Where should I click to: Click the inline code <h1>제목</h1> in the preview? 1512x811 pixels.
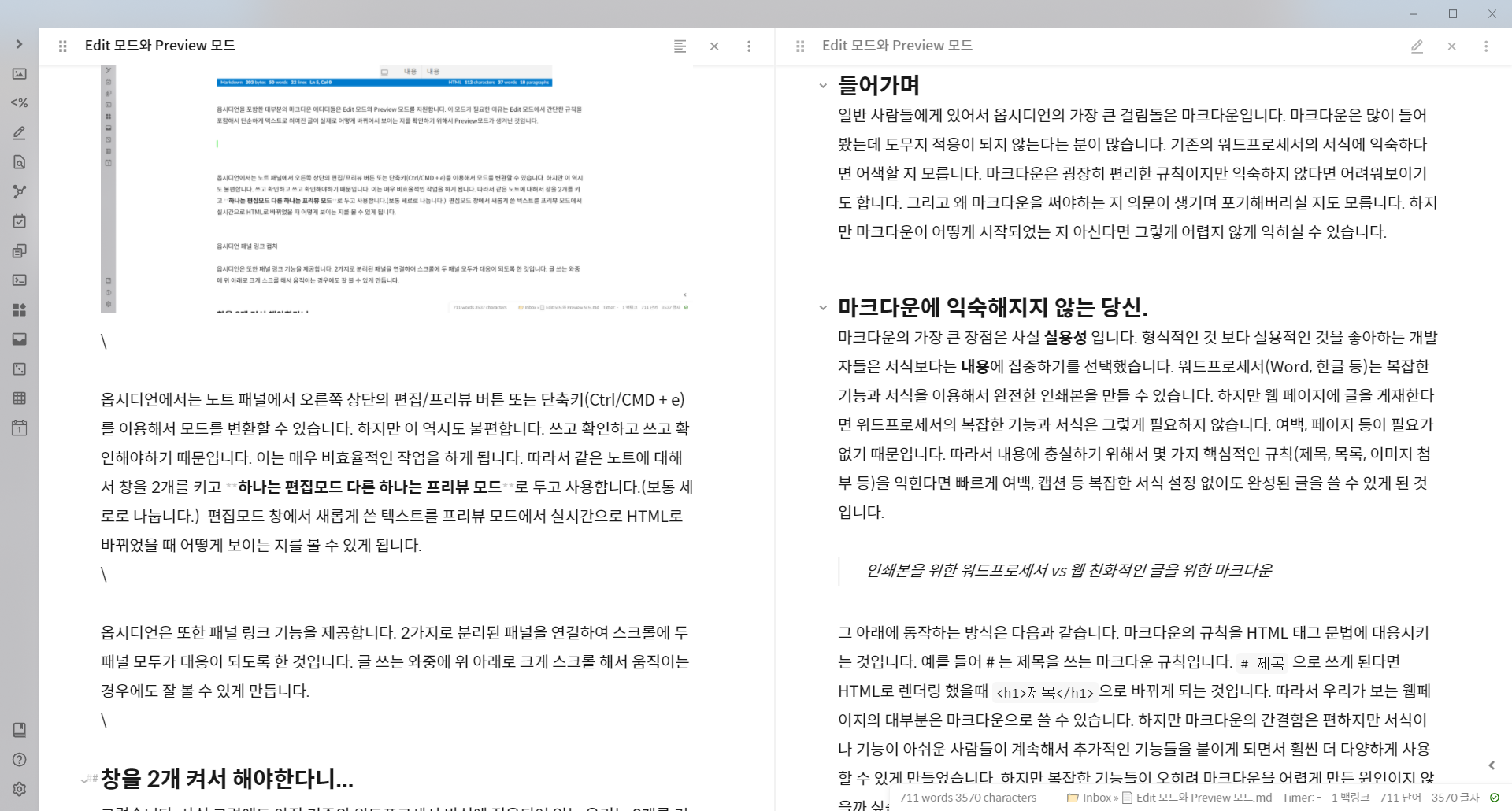(1044, 693)
